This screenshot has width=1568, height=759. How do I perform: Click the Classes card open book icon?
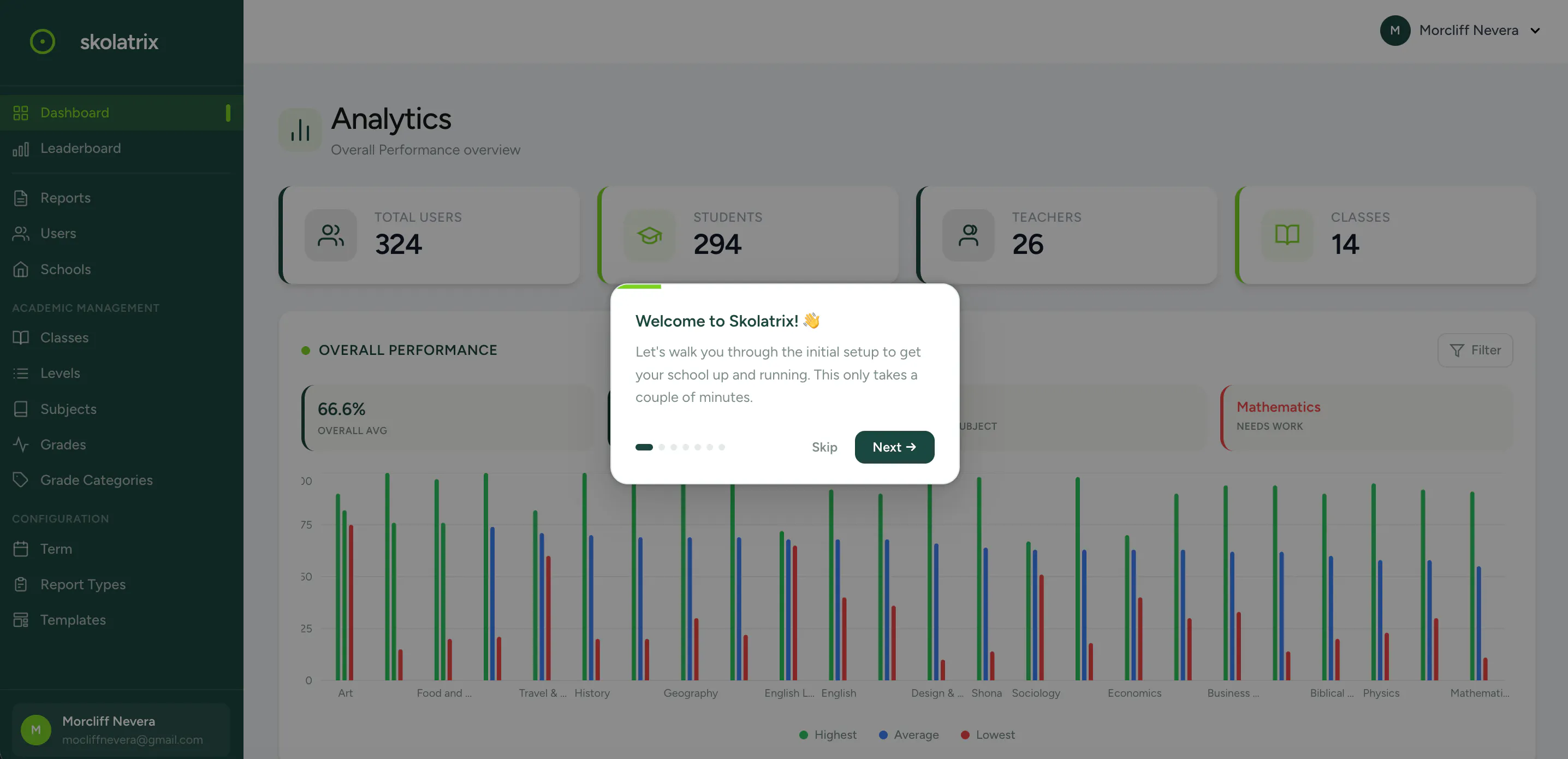pyautogui.click(x=1287, y=235)
